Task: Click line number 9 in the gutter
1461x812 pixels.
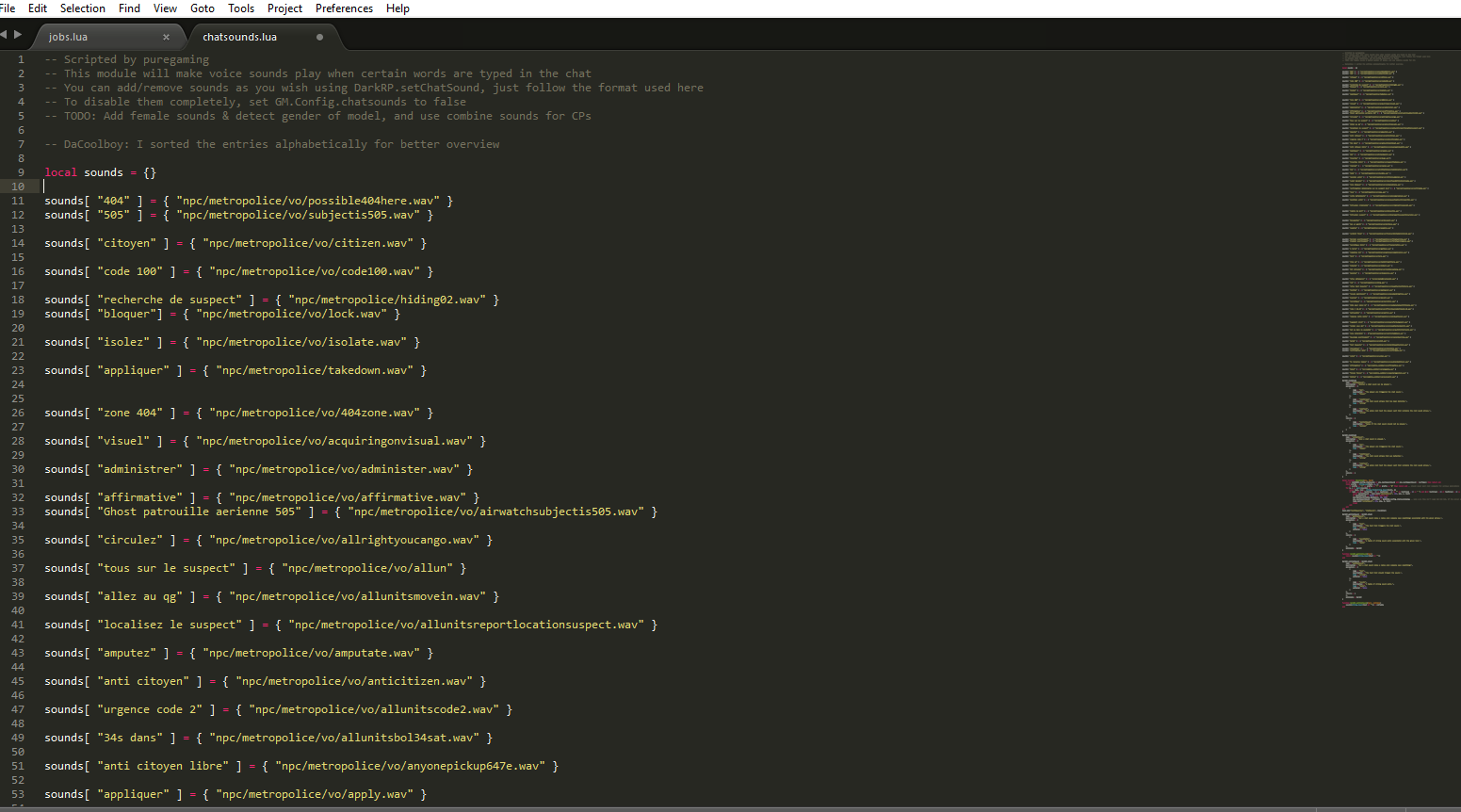Action: pos(21,172)
